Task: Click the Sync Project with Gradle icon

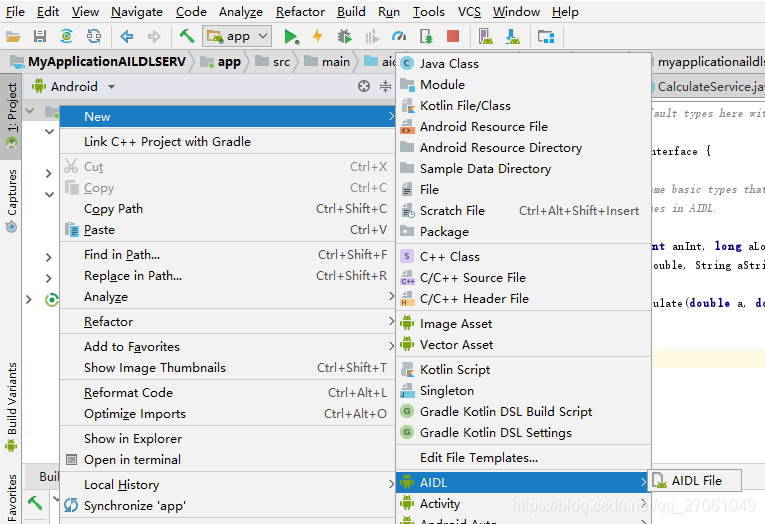Action: (x=67, y=36)
